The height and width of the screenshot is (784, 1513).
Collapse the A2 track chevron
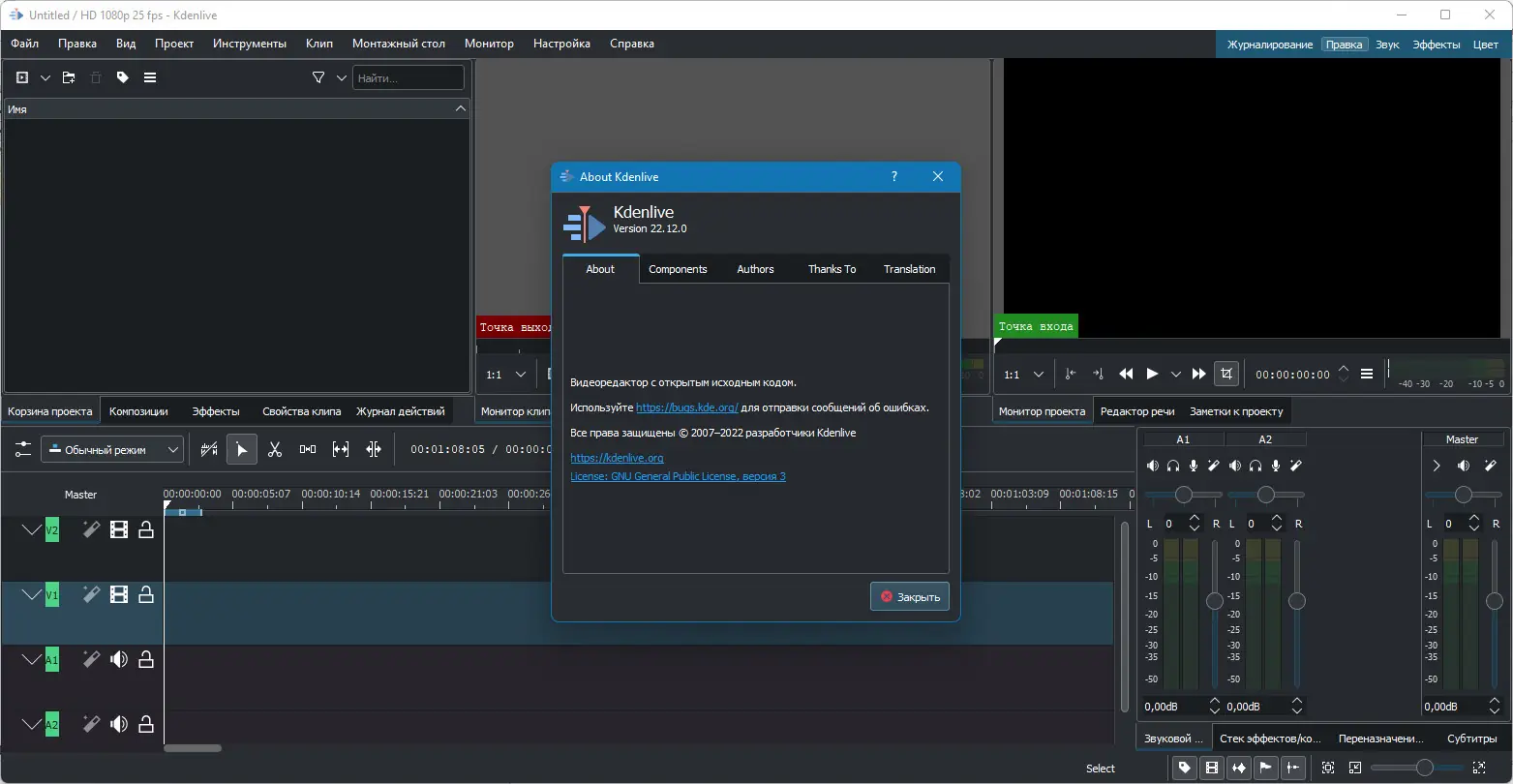(32, 723)
